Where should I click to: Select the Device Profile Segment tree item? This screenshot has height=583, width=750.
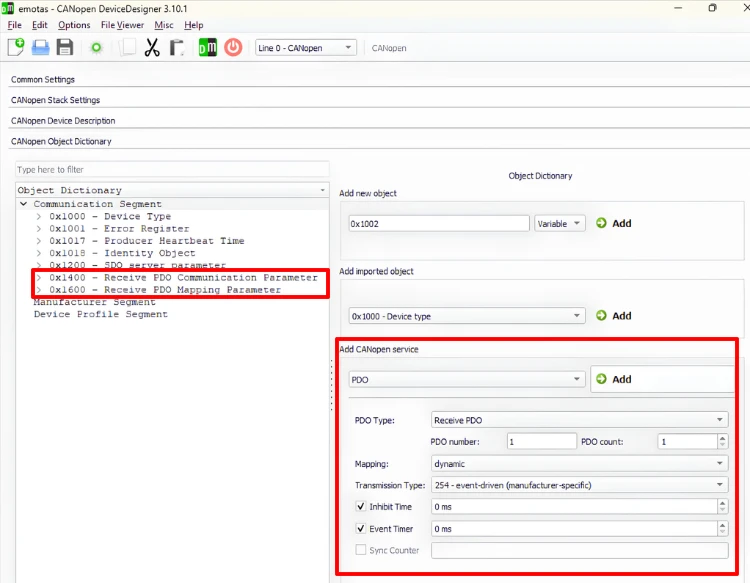(100, 314)
